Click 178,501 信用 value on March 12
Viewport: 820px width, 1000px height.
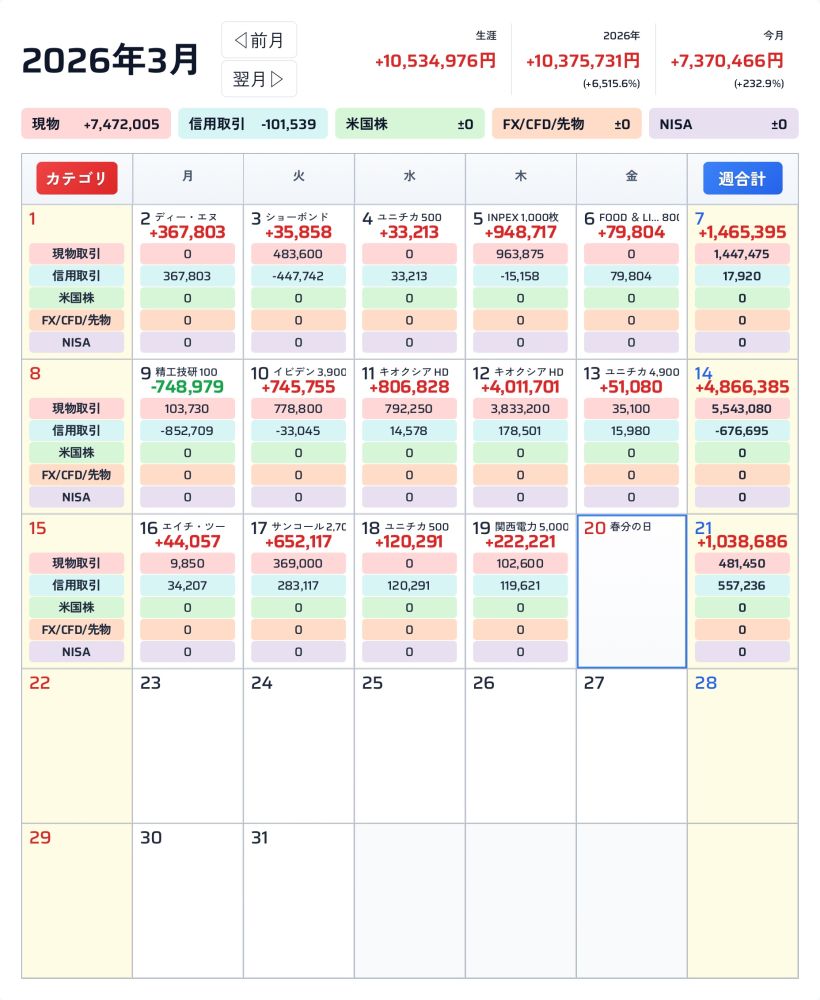[x=520, y=431]
